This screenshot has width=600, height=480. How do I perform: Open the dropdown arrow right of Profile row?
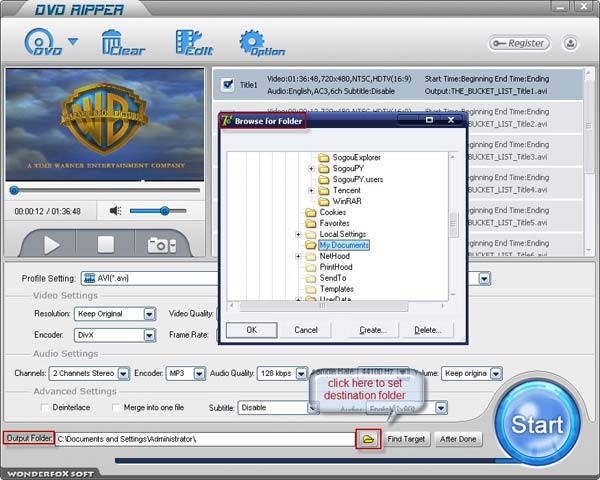coord(484,278)
